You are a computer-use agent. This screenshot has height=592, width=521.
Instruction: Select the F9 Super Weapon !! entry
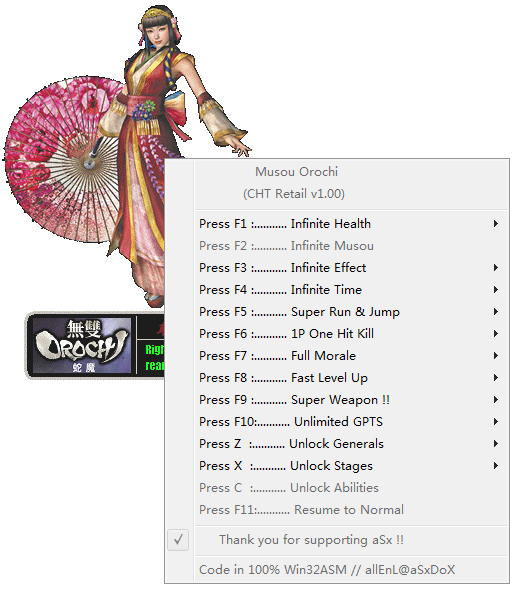click(337, 399)
